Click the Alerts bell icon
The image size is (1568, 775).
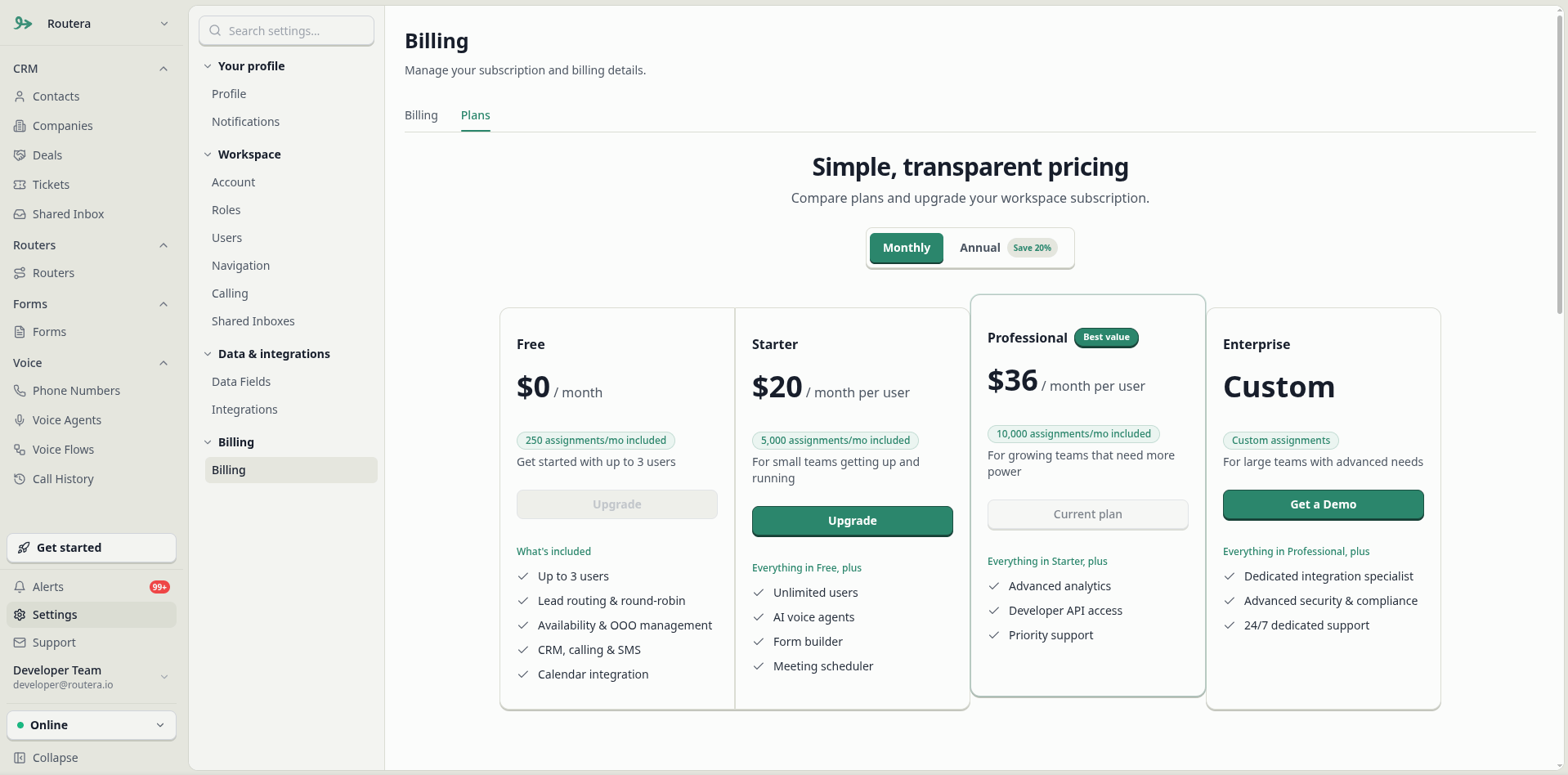20,587
